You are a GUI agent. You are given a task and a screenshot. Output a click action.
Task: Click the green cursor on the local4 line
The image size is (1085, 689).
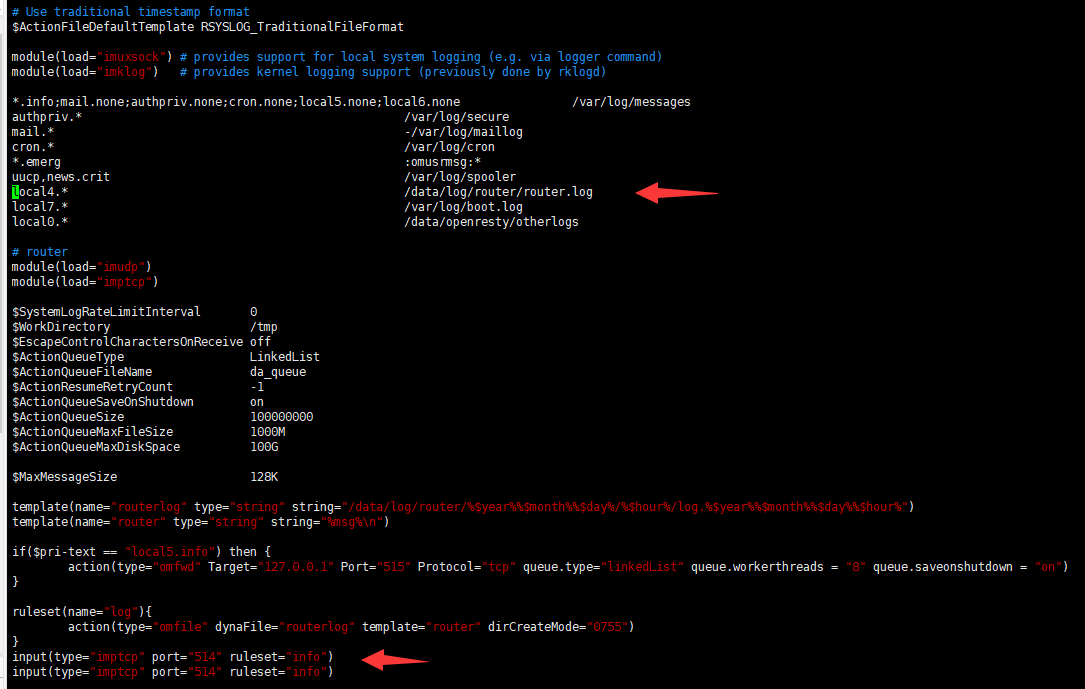[16, 192]
